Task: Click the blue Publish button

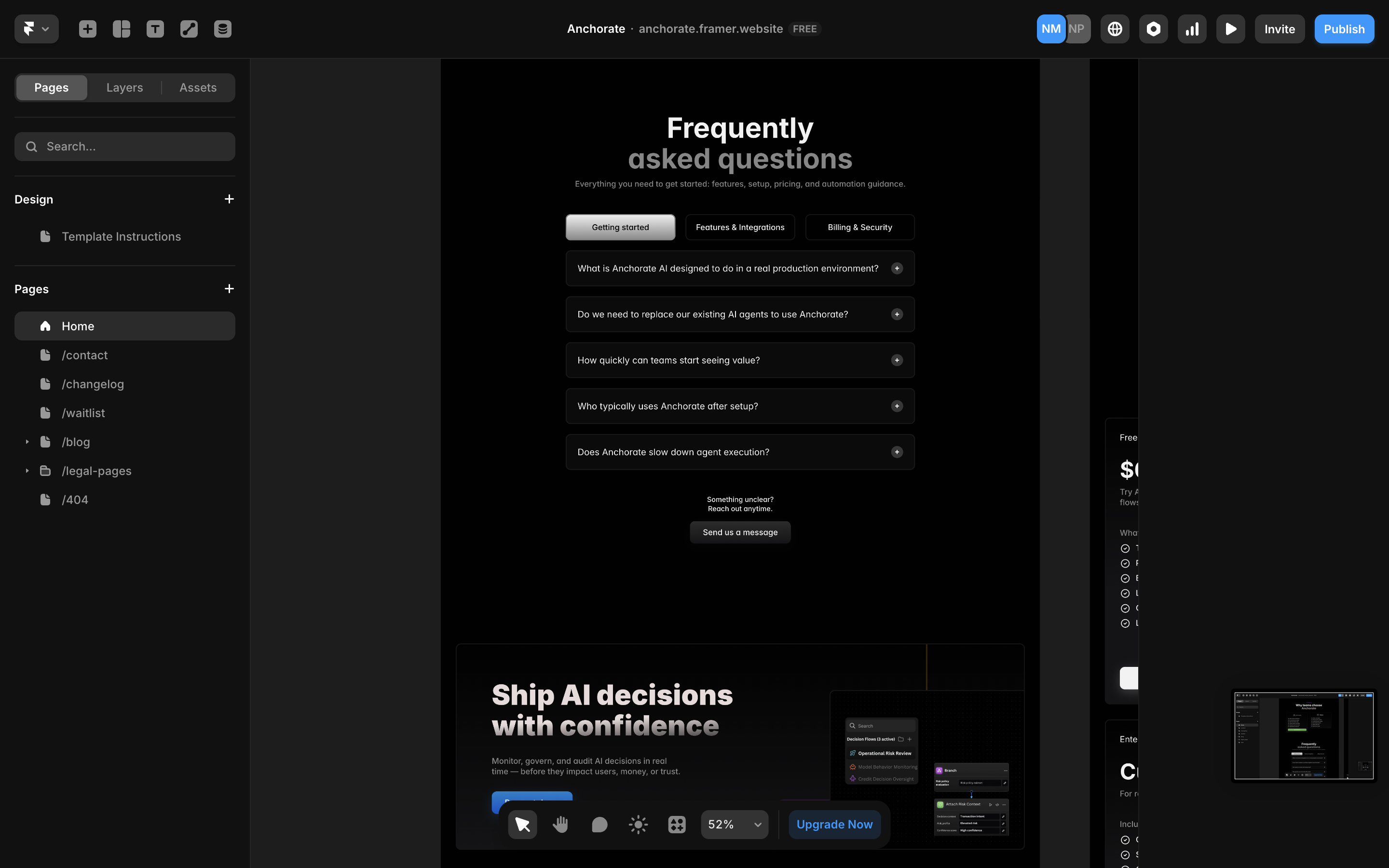Action: pos(1344,28)
